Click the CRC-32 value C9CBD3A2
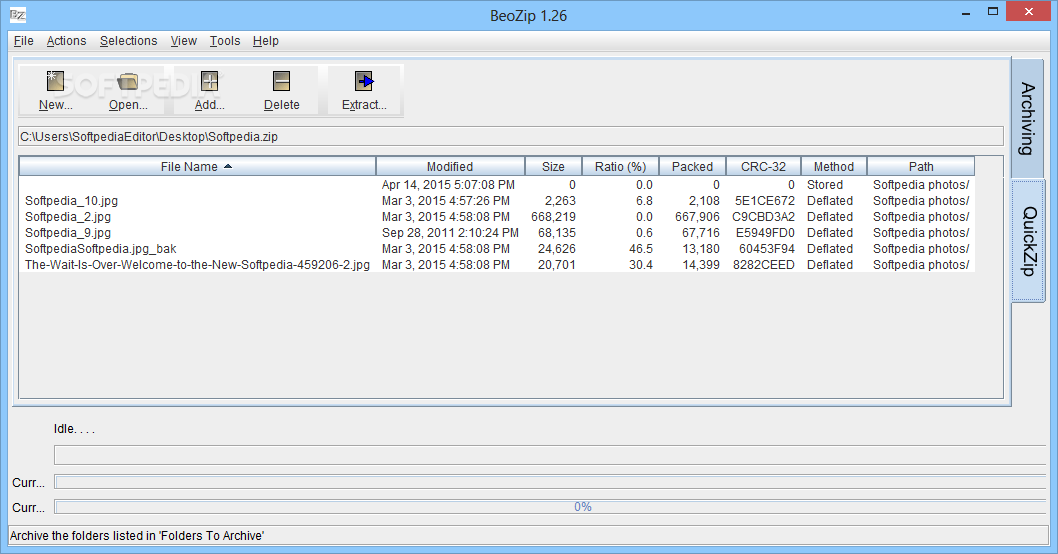 click(763, 217)
